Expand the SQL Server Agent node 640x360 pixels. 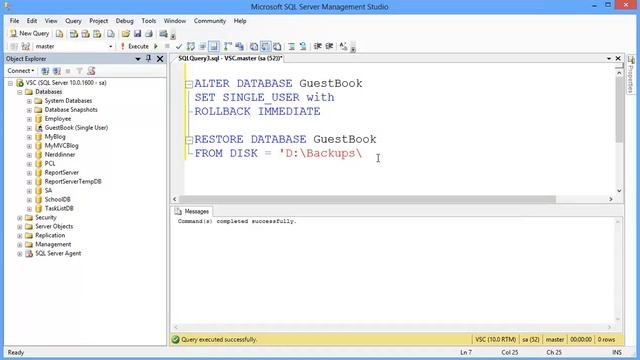point(20,254)
